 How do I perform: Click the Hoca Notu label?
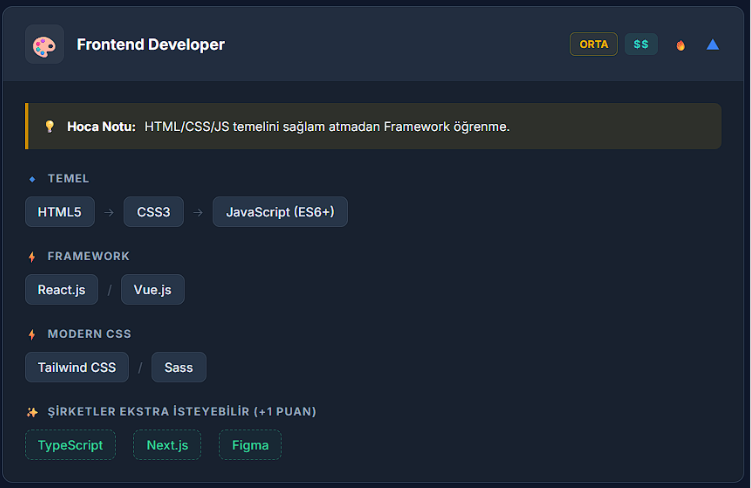pyautogui.click(x=101, y=126)
